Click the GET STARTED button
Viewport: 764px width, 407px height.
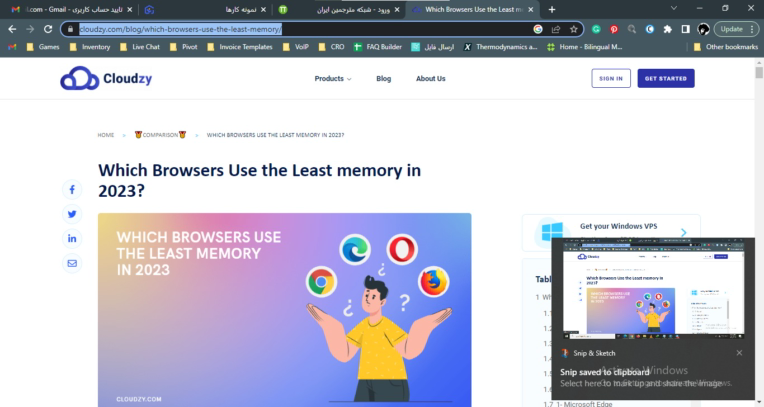tap(666, 78)
